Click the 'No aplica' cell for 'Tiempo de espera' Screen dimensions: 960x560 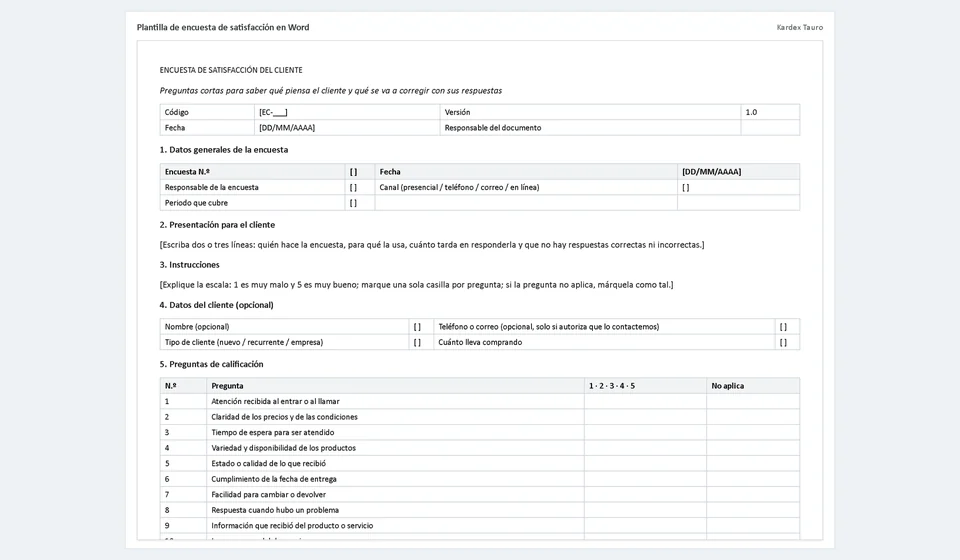(753, 433)
